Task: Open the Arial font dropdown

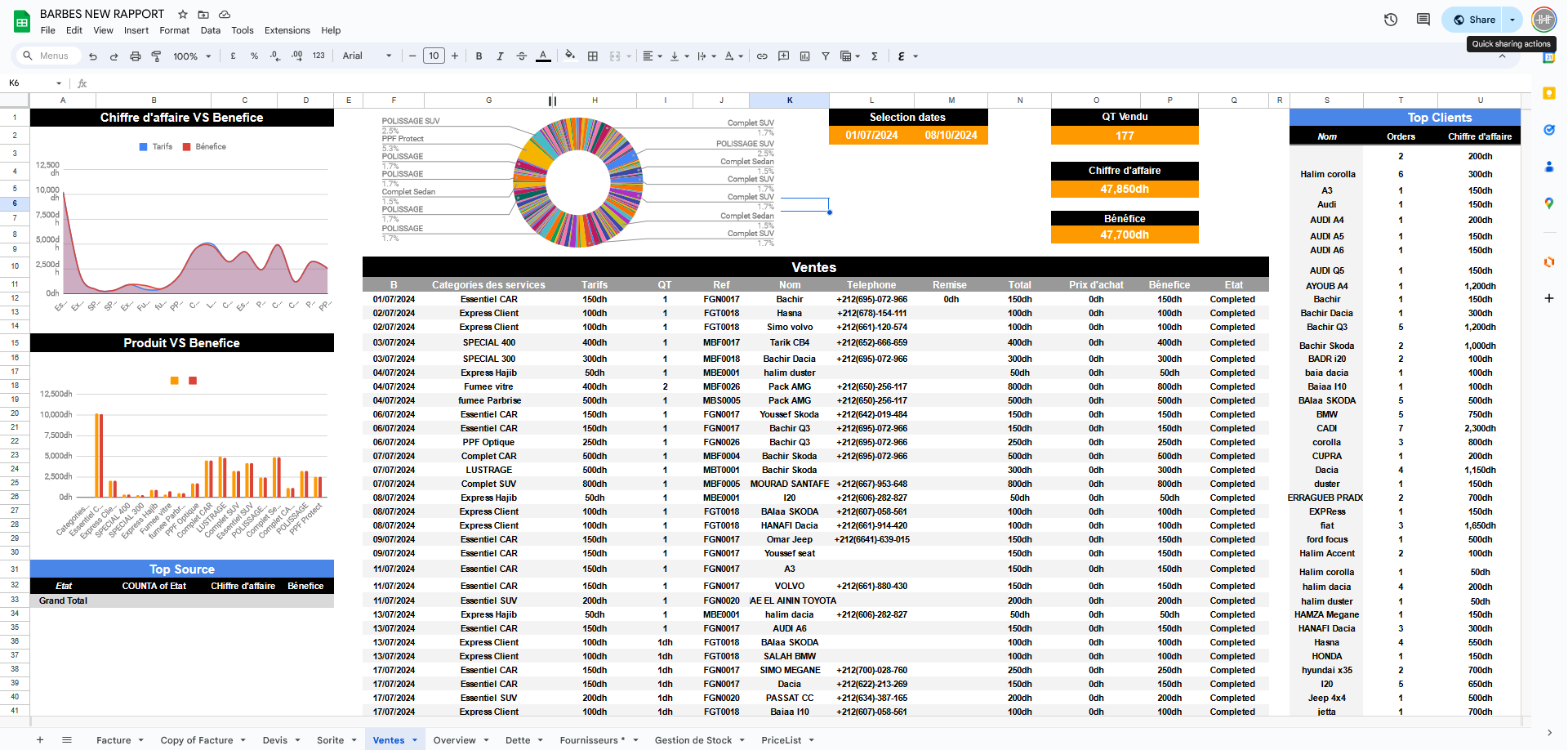Action: (x=367, y=56)
